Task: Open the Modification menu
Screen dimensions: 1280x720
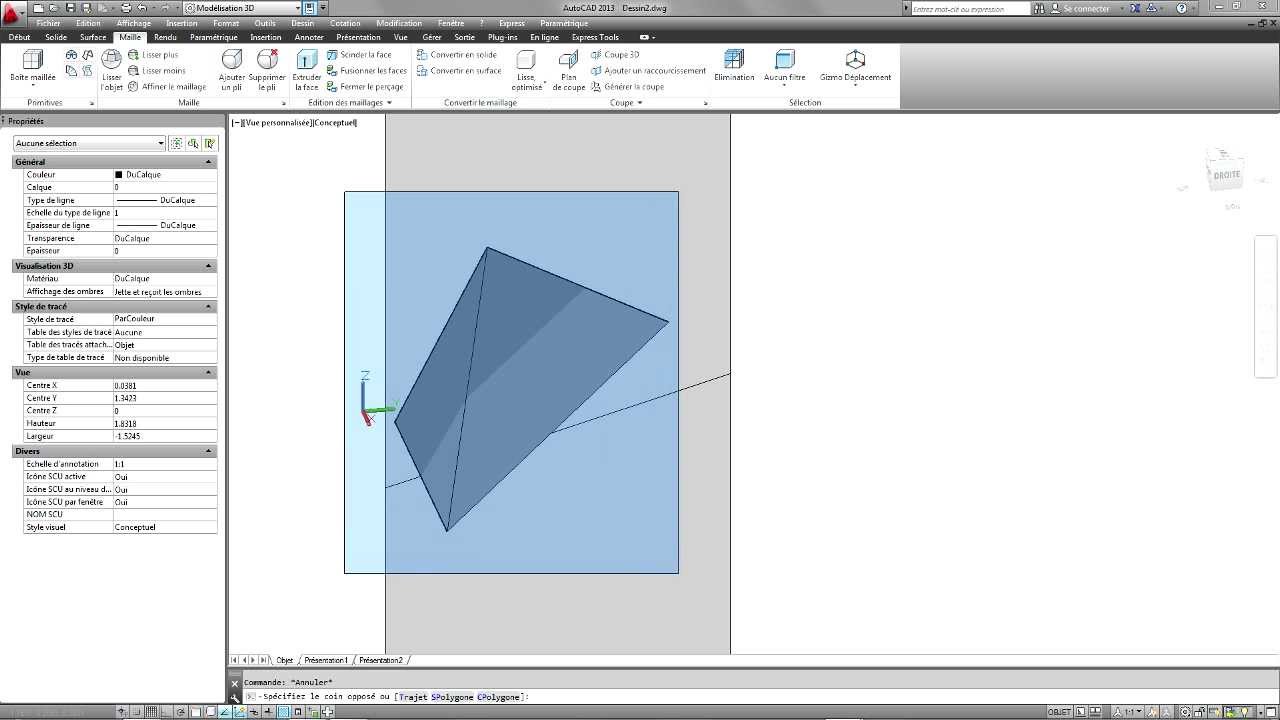Action: click(399, 23)
